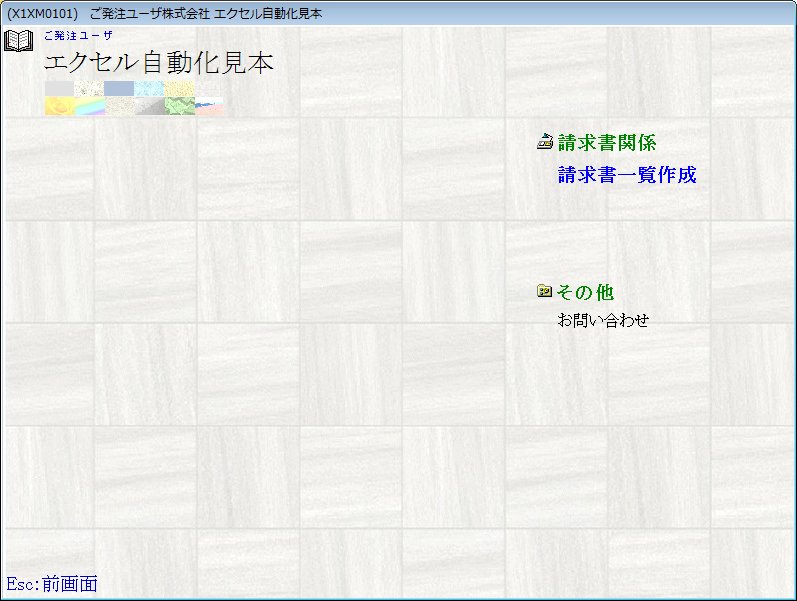Click the folder icon beside その他
Image resolution: width=797 pixels, height=601 pixels.
[x=544, y=291]
